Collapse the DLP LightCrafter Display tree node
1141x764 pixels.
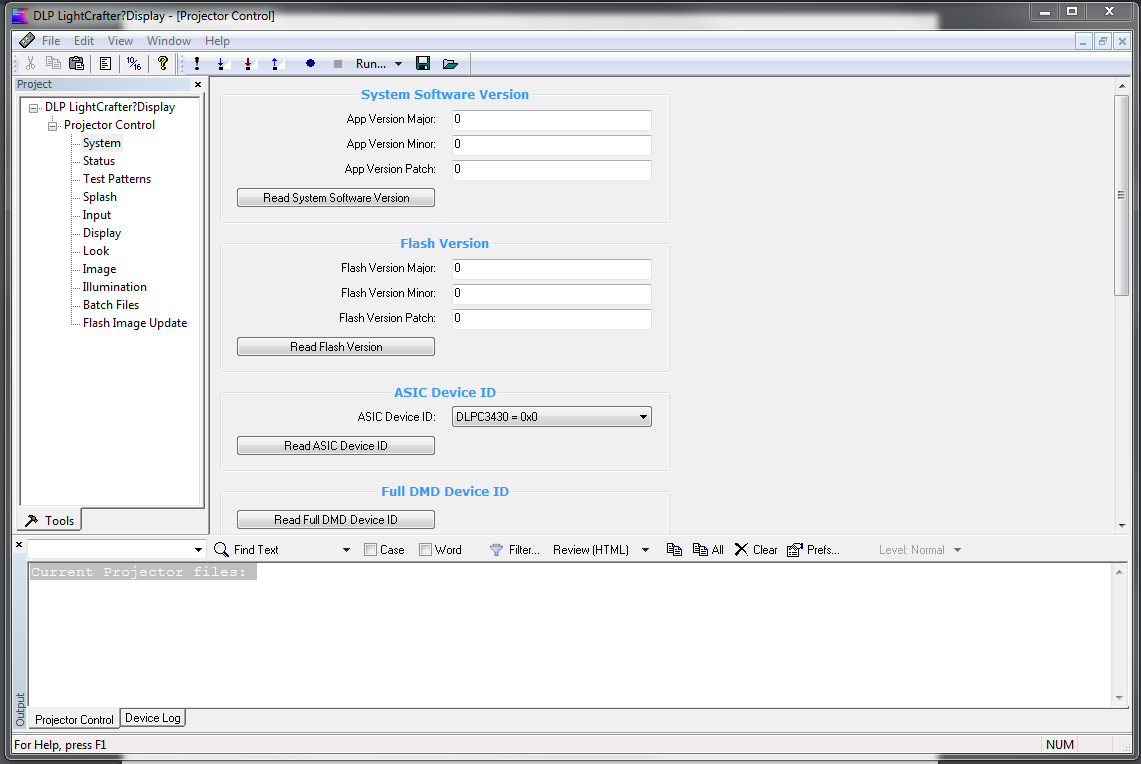click(33, 108)
